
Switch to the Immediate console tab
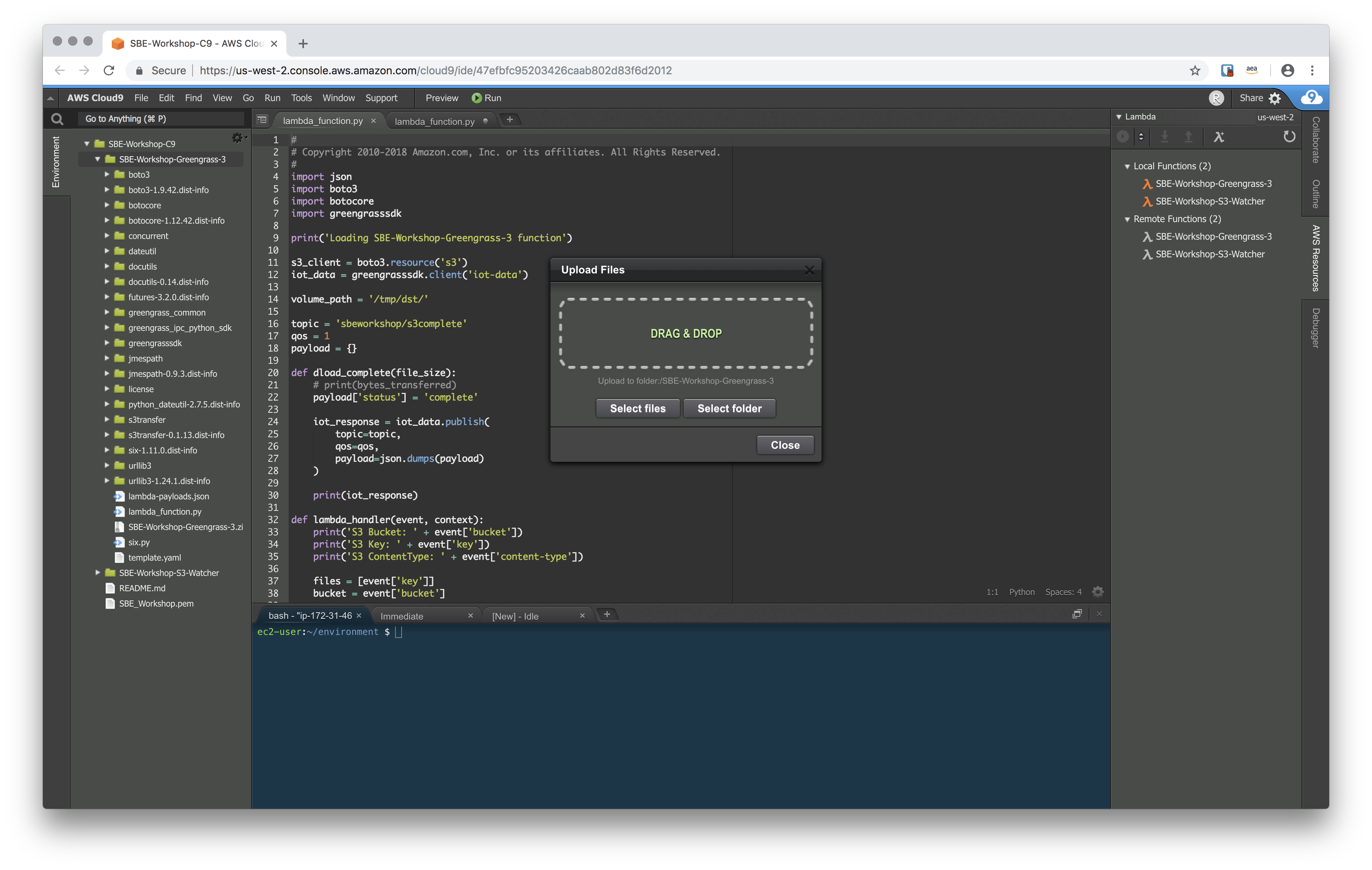402,616
